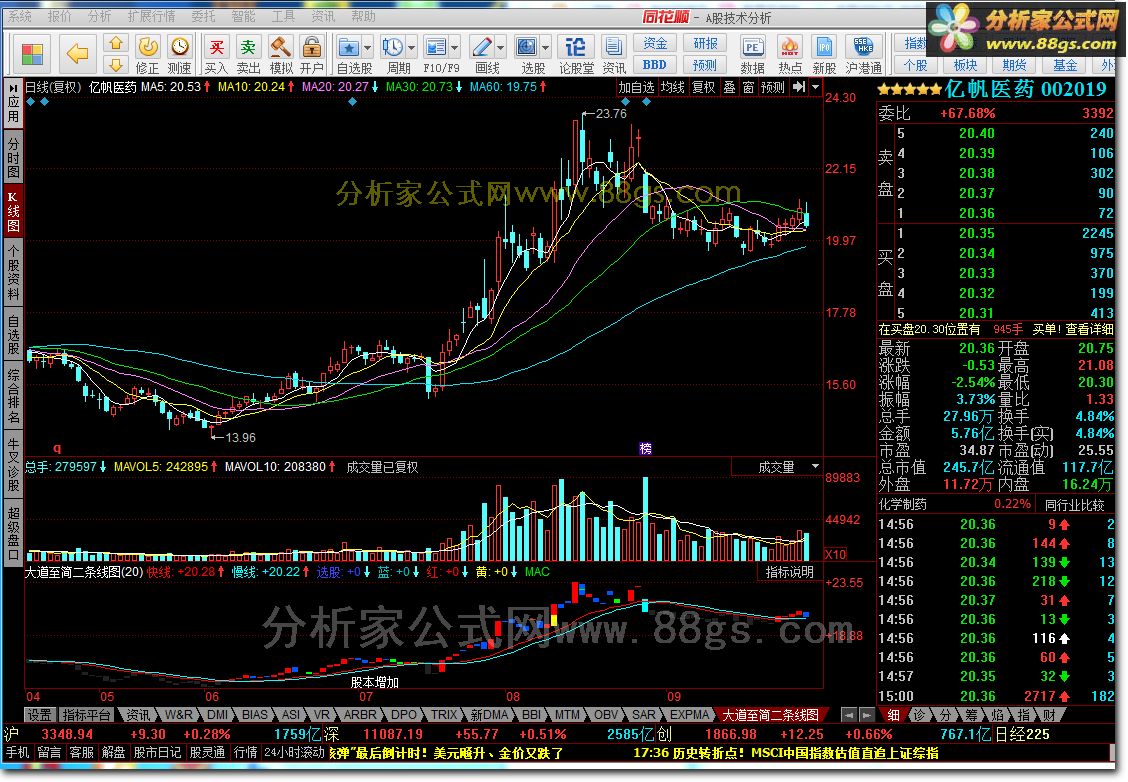The width and height of the screenshot is (1128, 782).
Task: Click the four-color home grid icon
Action: 32,55
